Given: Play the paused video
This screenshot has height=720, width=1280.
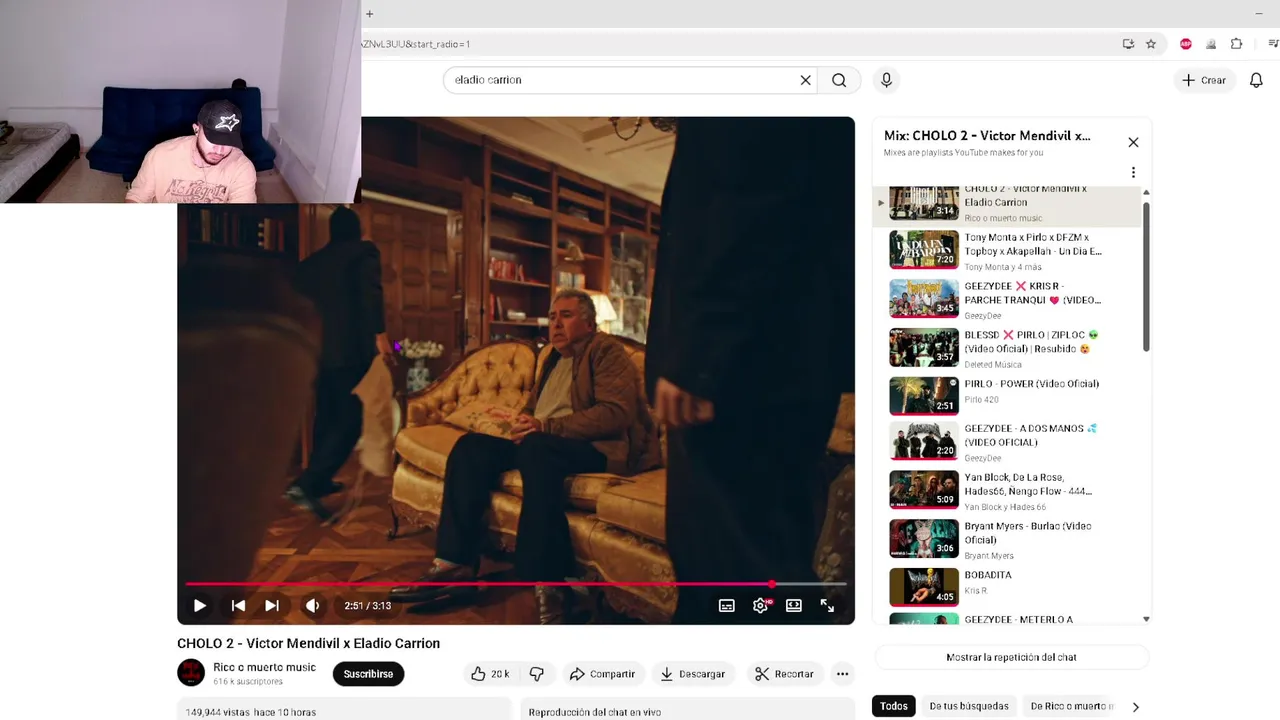Looking at the screenshot, I should [200, 605].
